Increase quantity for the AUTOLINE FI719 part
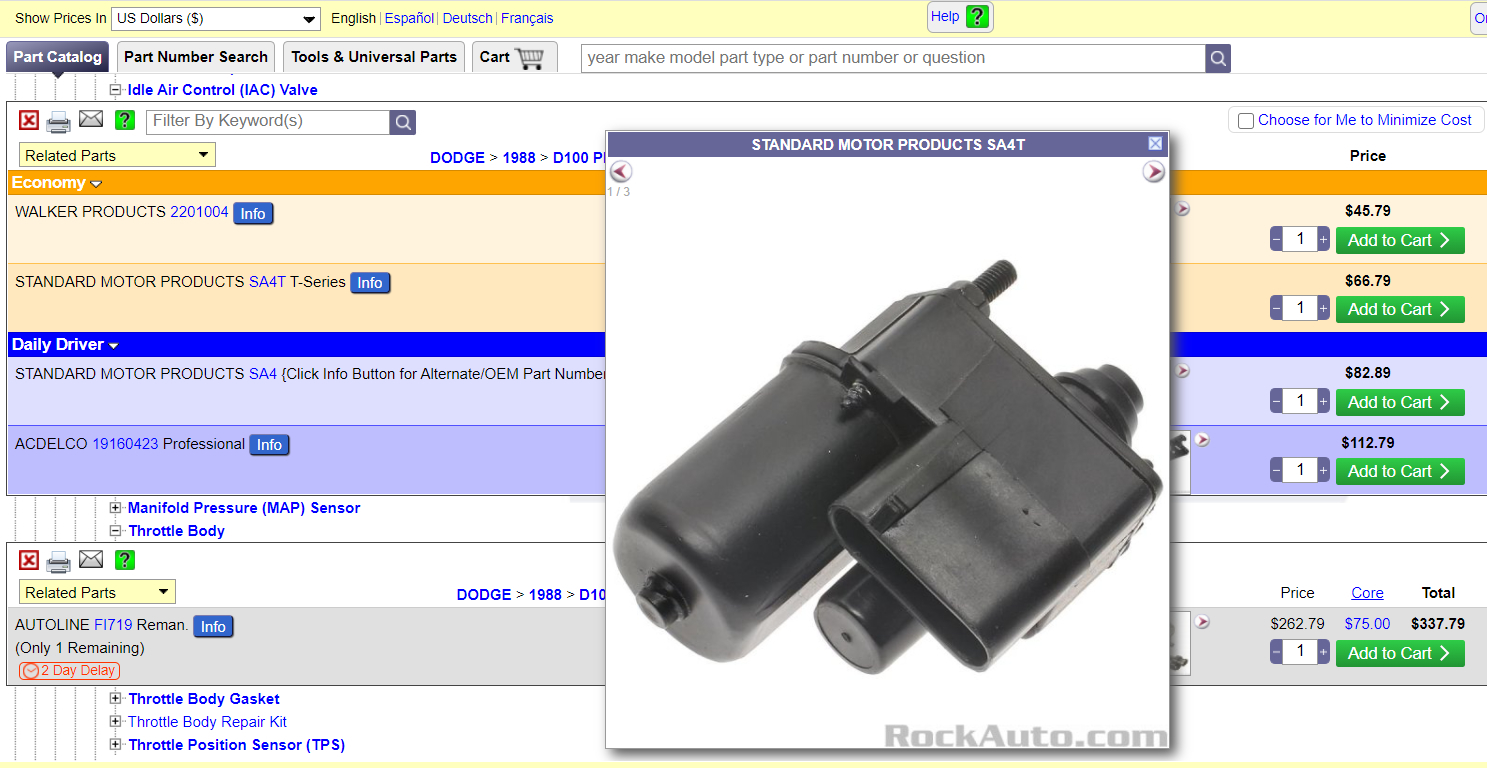 [x=1324, y=653]
